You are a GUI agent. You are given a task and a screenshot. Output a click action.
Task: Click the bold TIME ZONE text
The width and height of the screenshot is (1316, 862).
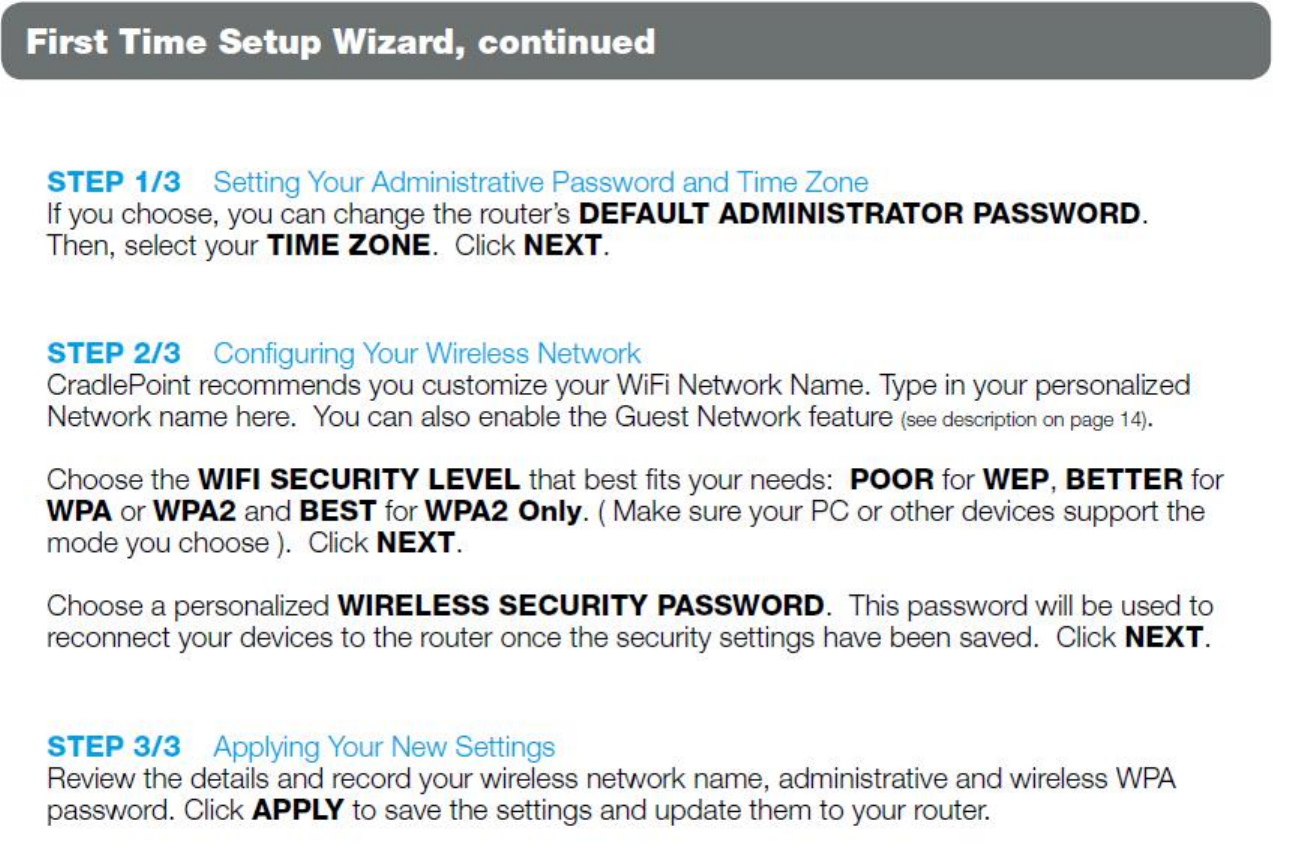(x=349, y=245)
